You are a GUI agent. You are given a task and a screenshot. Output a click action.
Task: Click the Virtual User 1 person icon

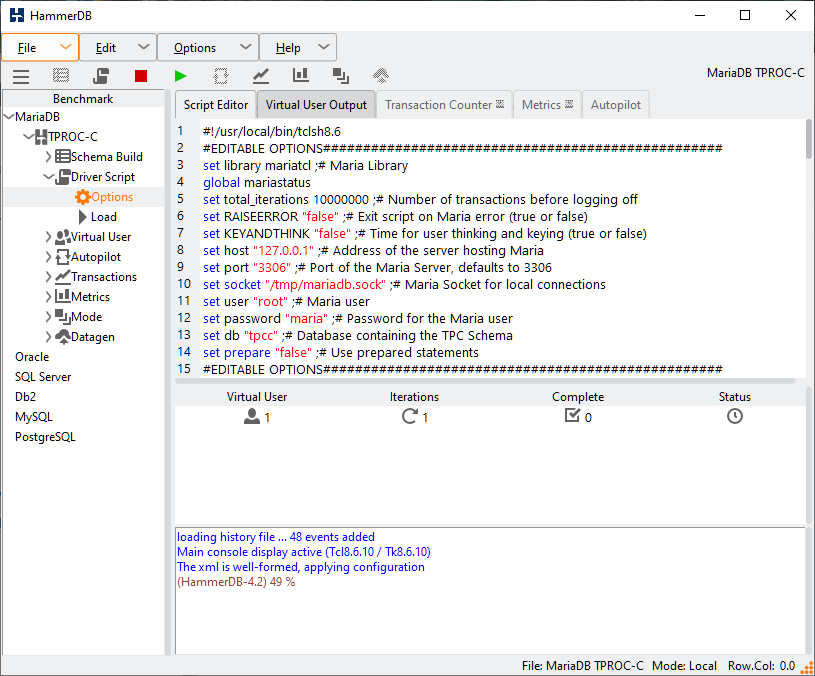click(252, 416)
